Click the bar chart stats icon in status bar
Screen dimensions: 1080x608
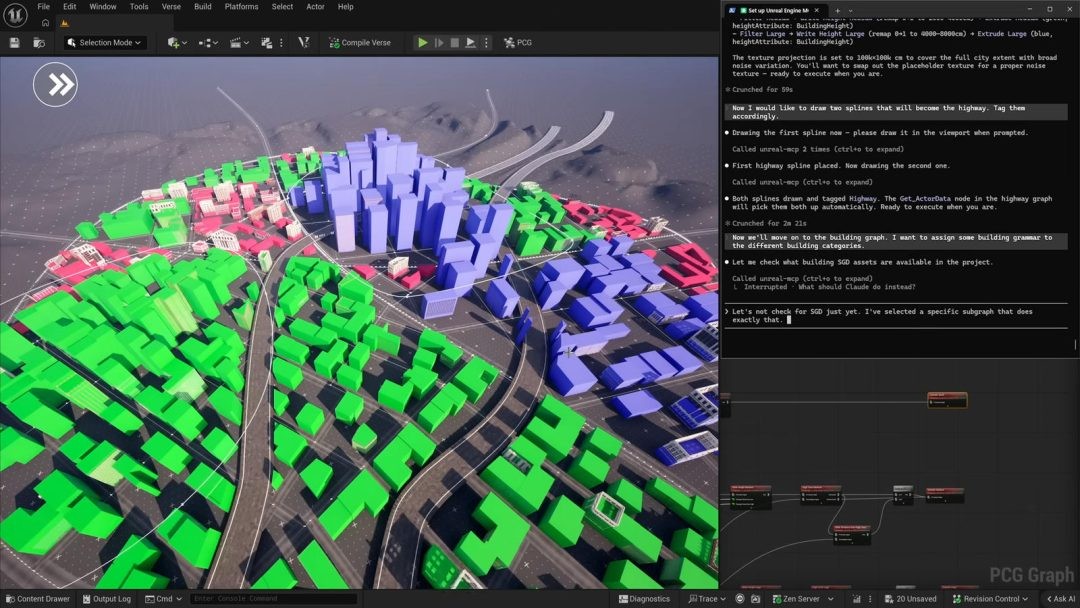[857, 599]
